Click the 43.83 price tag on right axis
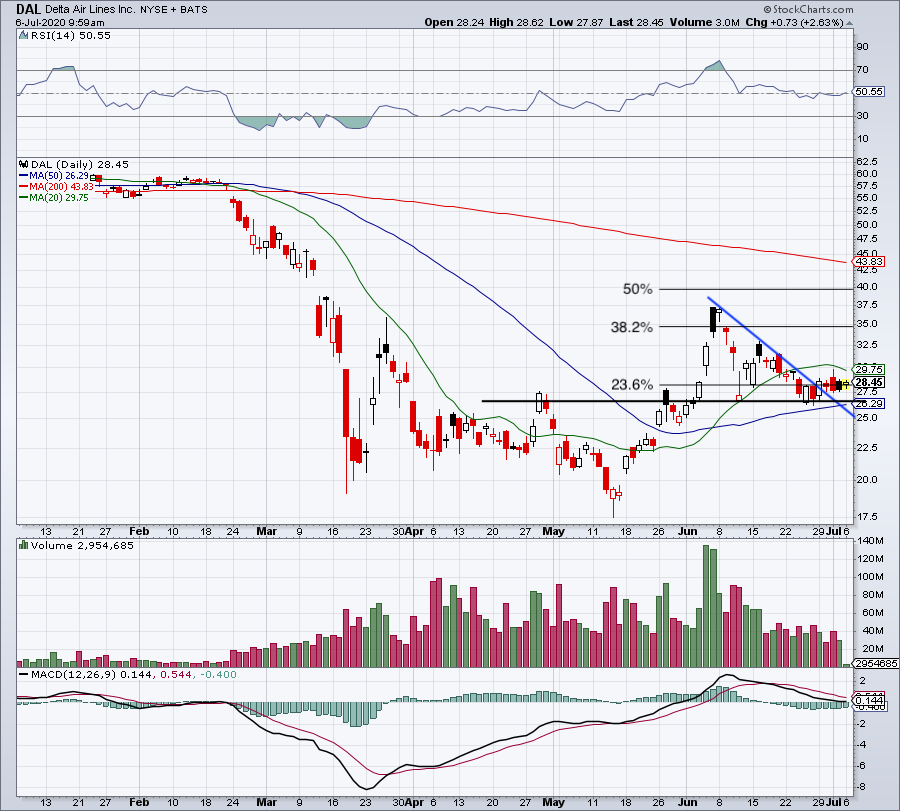900x811 pixels. click(x=868, y=262)
